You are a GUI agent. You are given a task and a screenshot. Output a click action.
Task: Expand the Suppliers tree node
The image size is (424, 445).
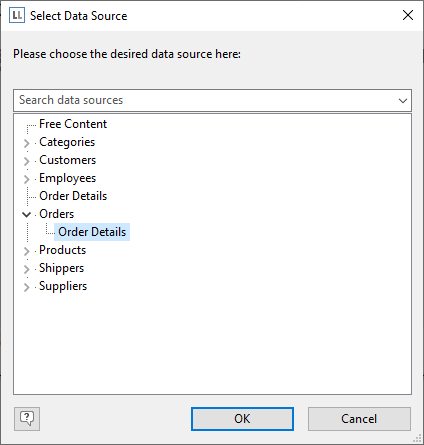pyautogui.click(x=27, y=287)
